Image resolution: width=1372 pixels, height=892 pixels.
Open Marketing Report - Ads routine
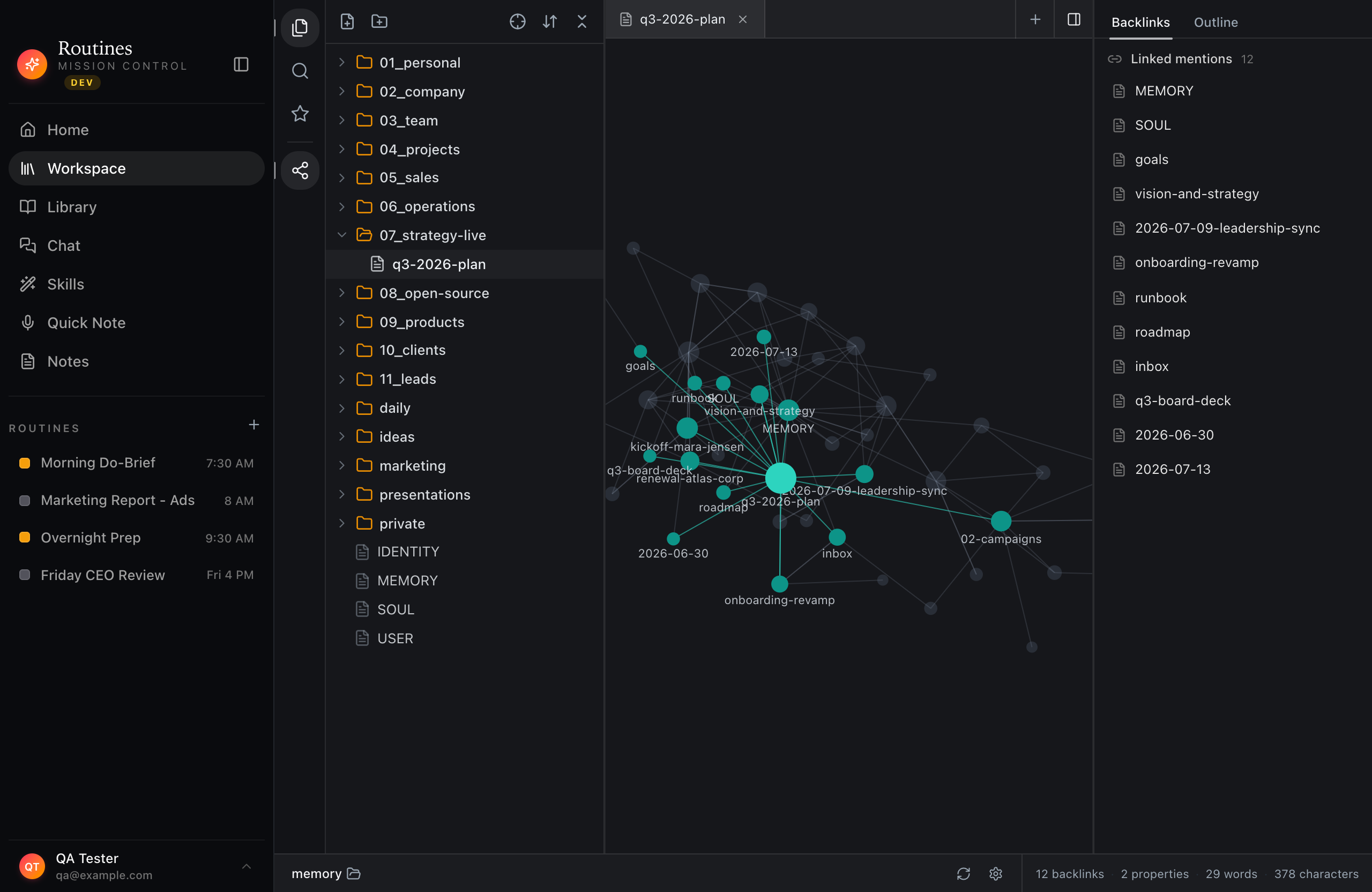pyautogui.click(x=137, y=501)
